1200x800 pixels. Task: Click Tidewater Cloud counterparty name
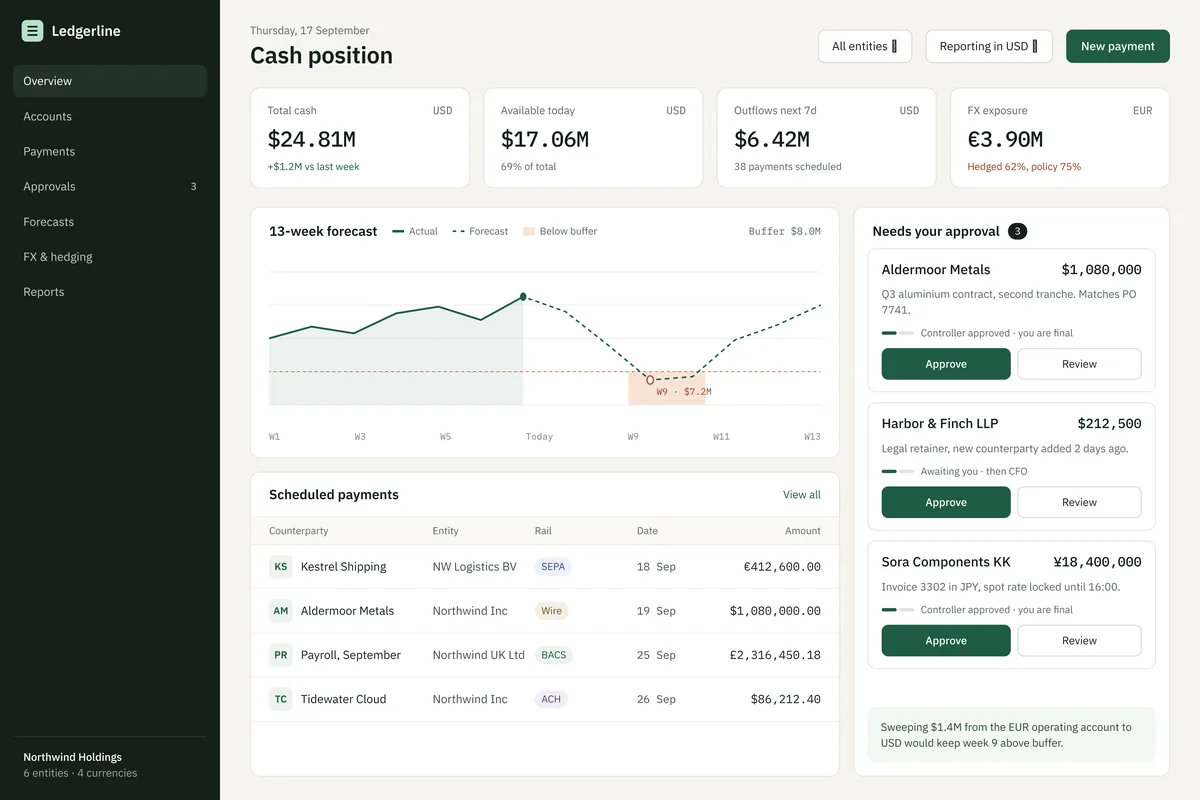pyautogui.click(x=343, y=699)
